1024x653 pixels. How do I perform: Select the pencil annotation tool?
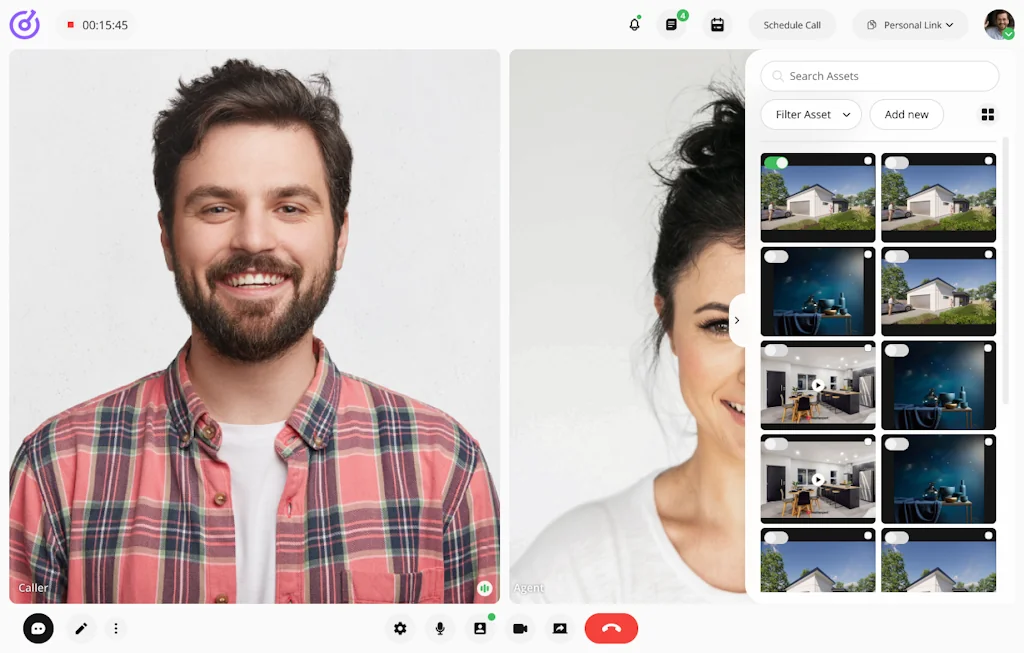click(81, 628)
